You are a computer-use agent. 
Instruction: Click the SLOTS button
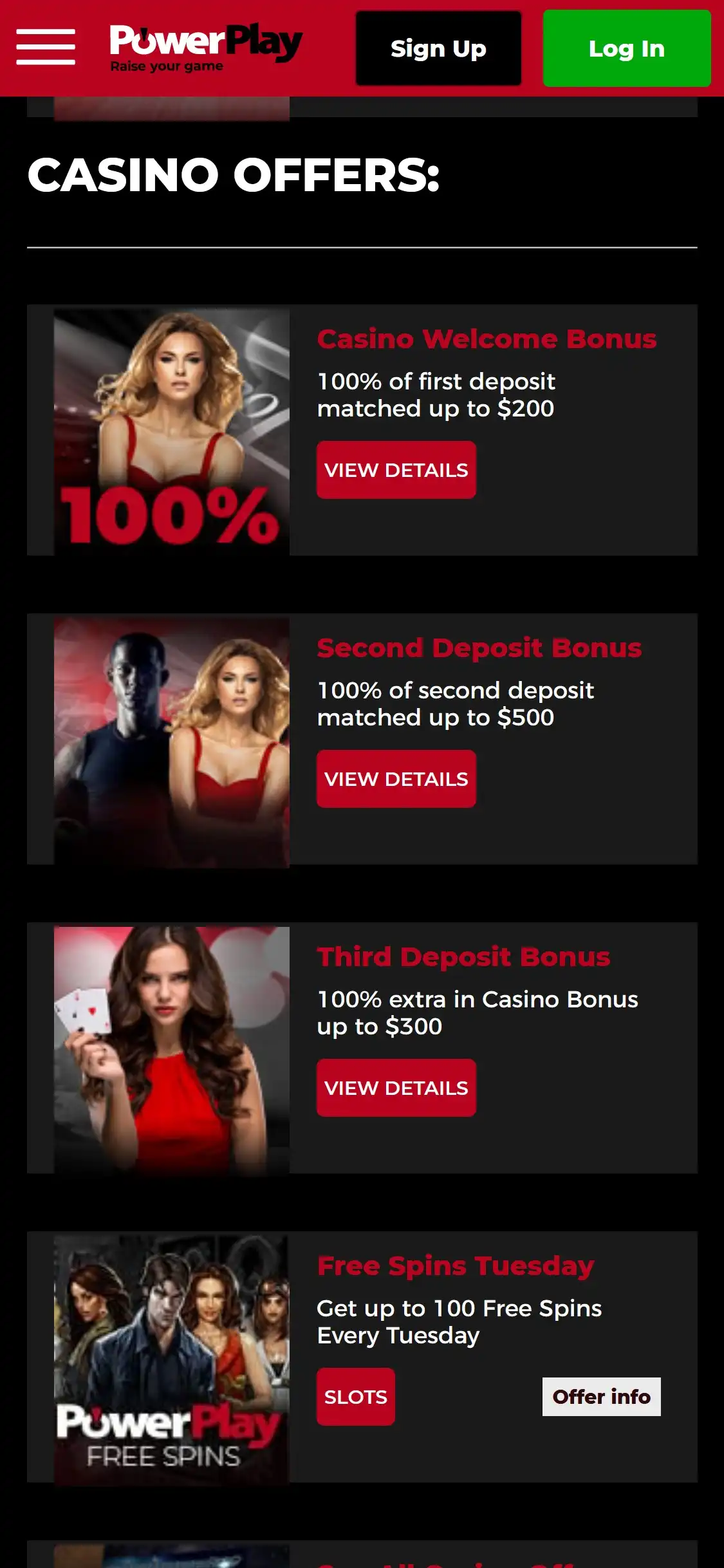pos(356,1397)
